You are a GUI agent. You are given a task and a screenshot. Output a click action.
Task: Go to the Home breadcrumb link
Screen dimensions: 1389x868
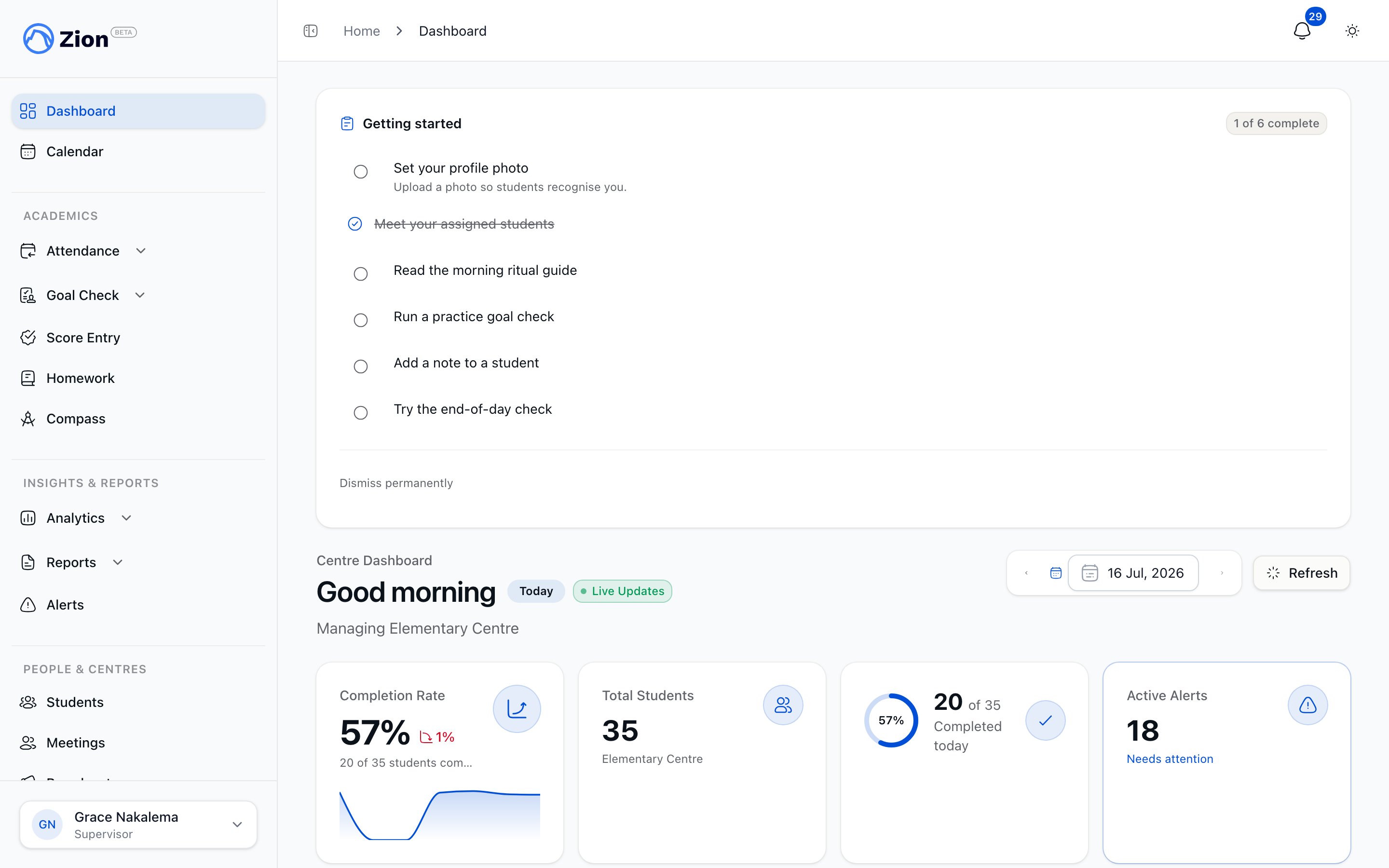[x=362, y=31]
